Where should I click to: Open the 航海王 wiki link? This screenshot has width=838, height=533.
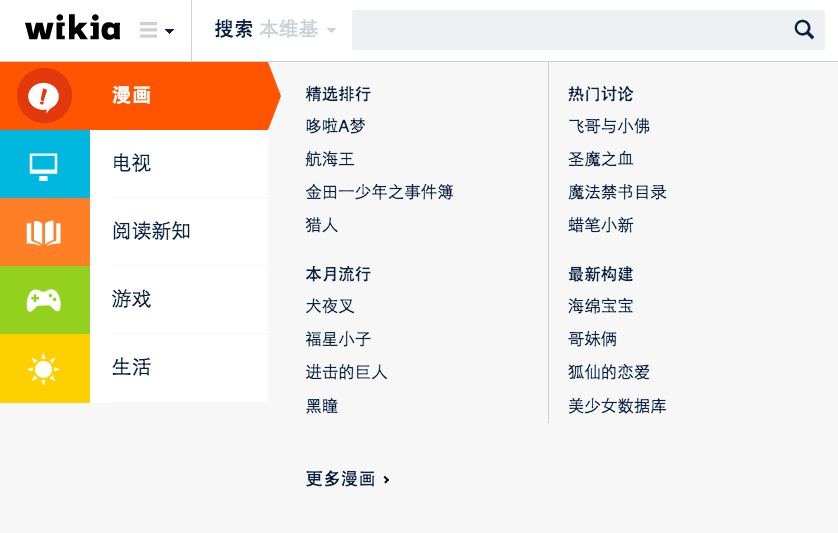point(330,159)
